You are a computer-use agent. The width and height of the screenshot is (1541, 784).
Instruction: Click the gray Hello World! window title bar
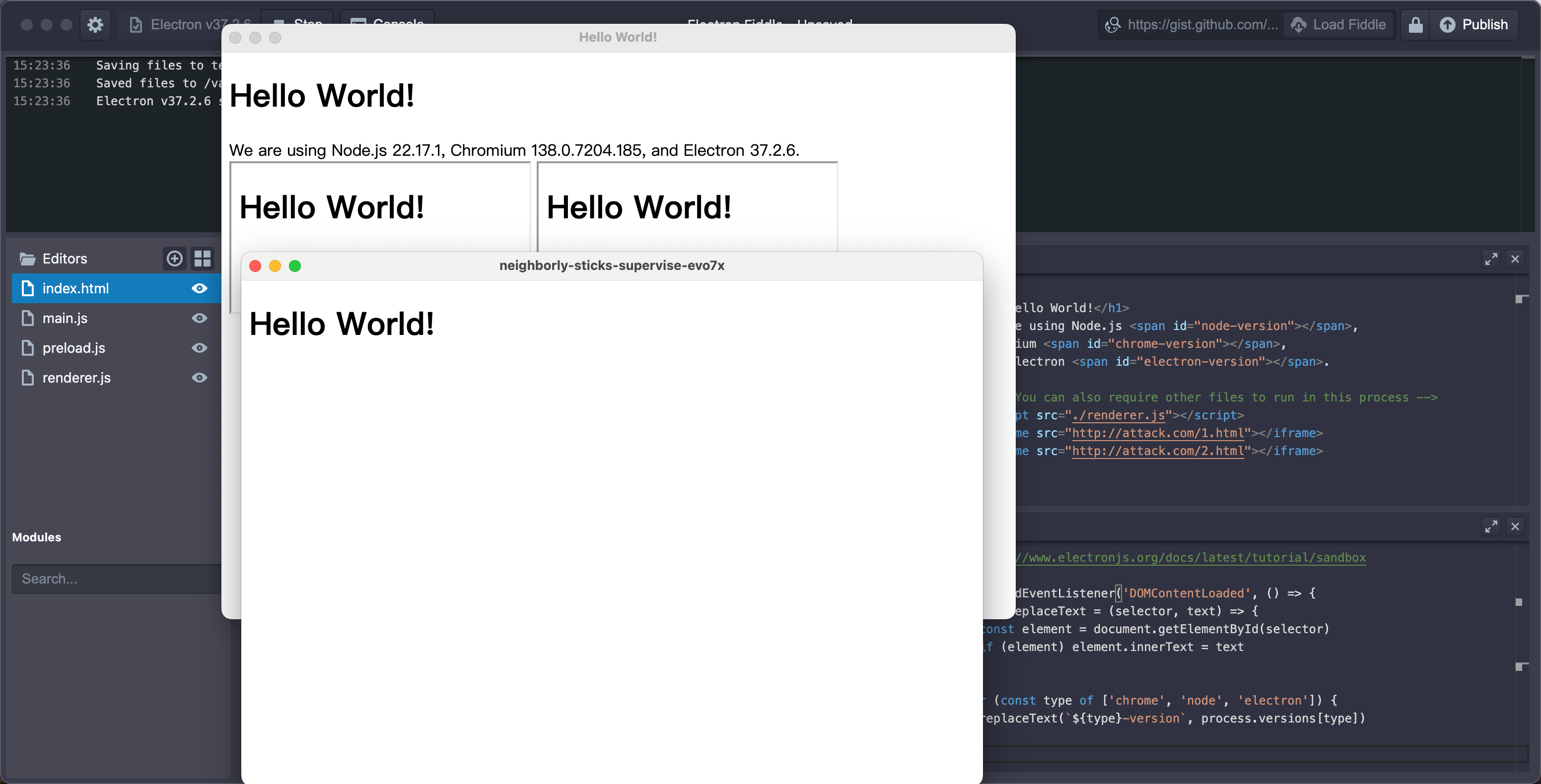tap(618, 37)
